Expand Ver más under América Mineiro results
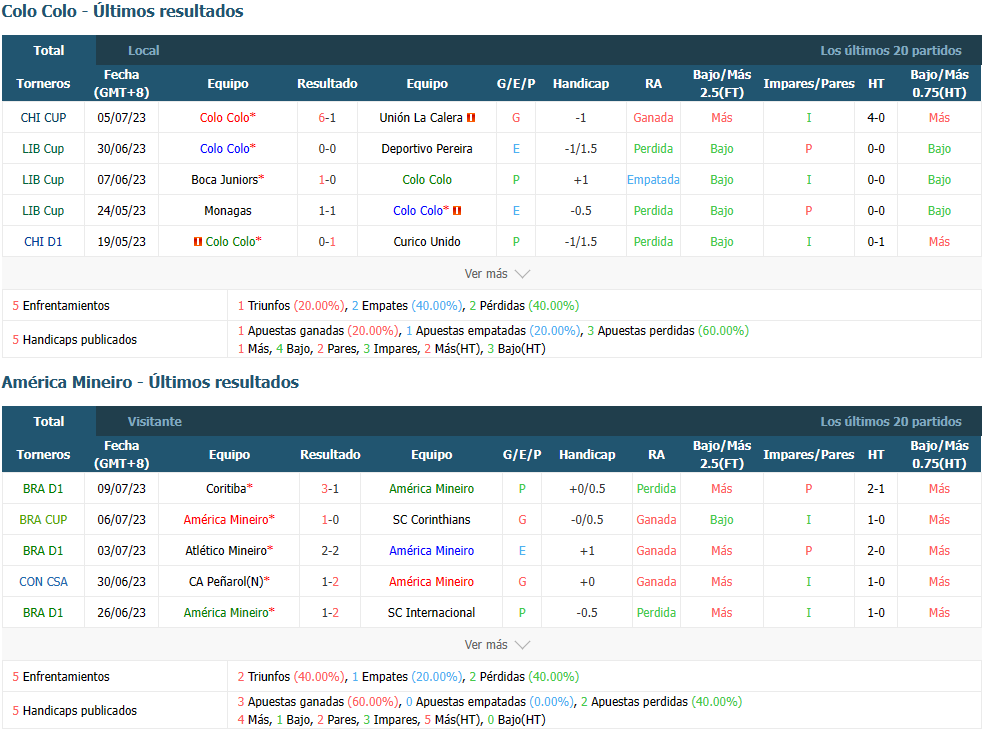This screenshot has height=737, width=988. pos(497,645)
